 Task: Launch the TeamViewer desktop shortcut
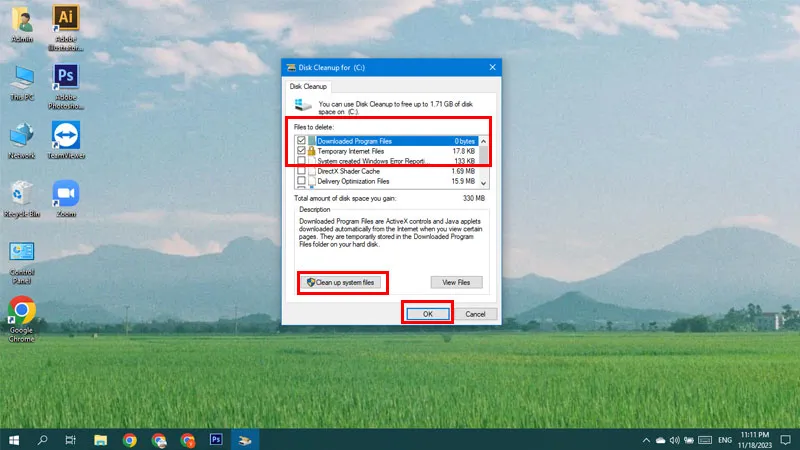tap(66, 140)
